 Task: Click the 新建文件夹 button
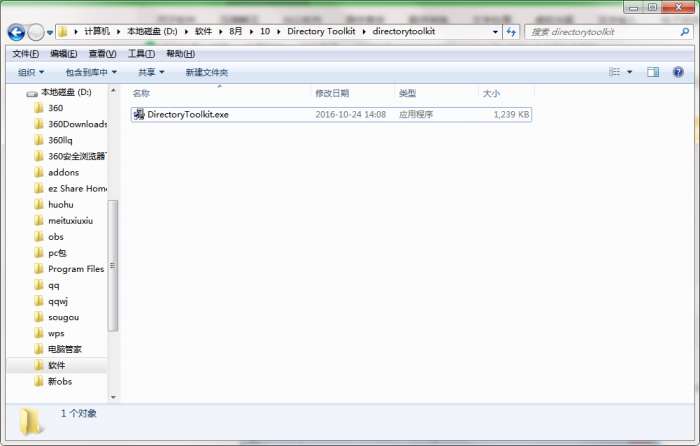pos(207,72)
